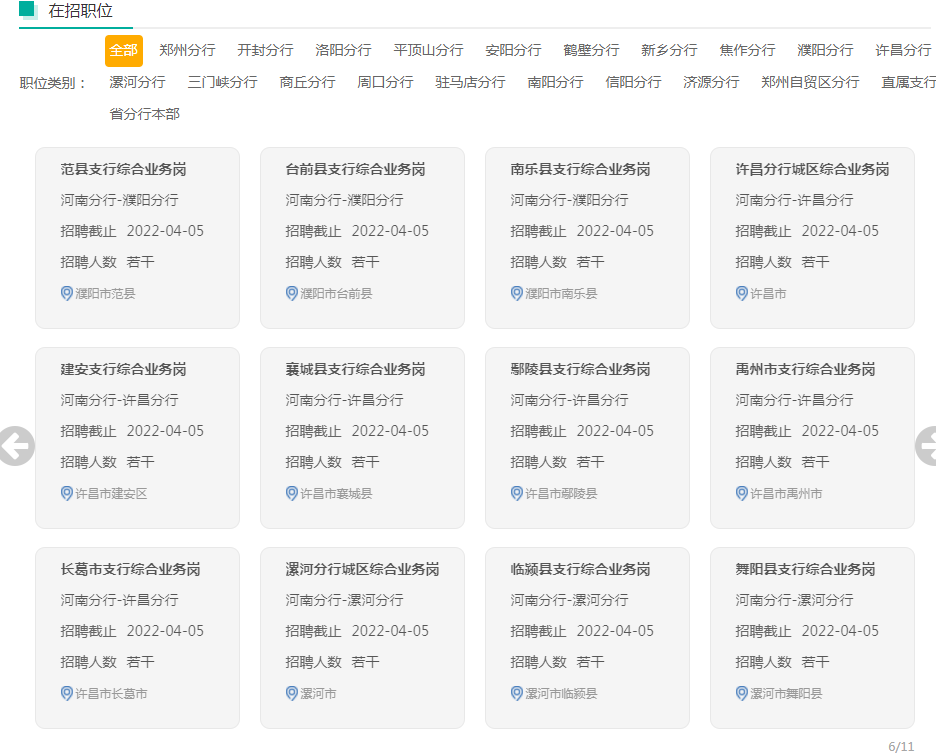
Task: Filter positions by 许昌分行
Action: (x=903, y=51)
